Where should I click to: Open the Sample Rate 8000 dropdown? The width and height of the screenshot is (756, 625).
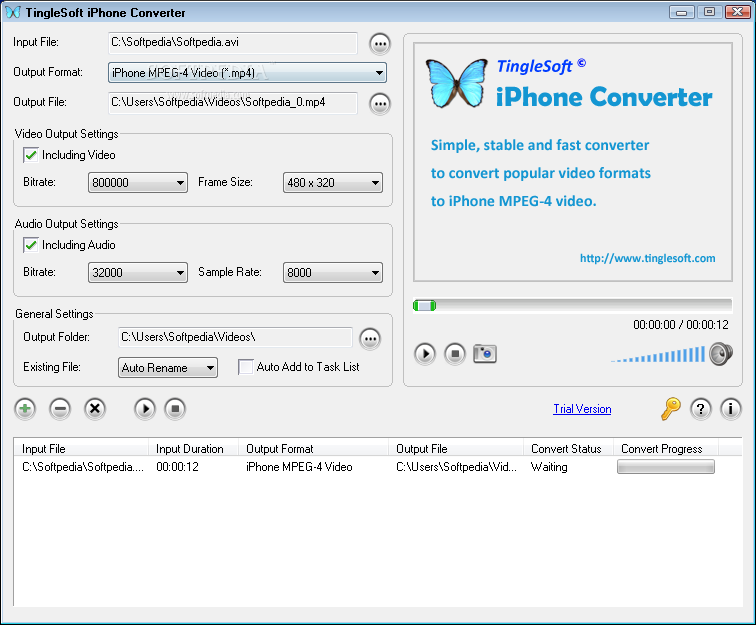(333, 272)
